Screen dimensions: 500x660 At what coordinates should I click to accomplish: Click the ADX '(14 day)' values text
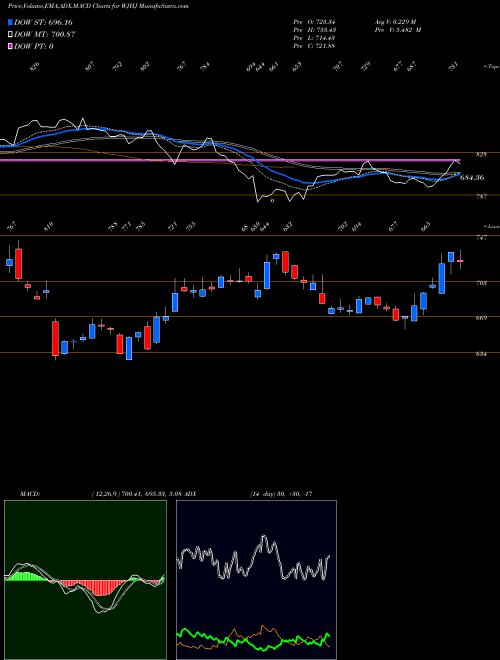(x=281, y=494)
